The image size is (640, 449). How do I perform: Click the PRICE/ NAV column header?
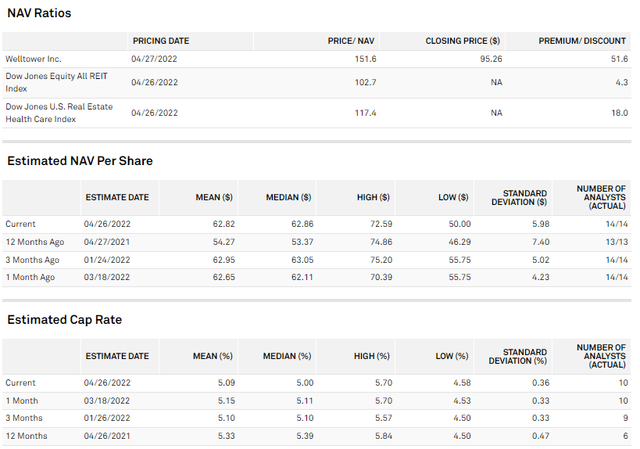[x=351, y=41]
